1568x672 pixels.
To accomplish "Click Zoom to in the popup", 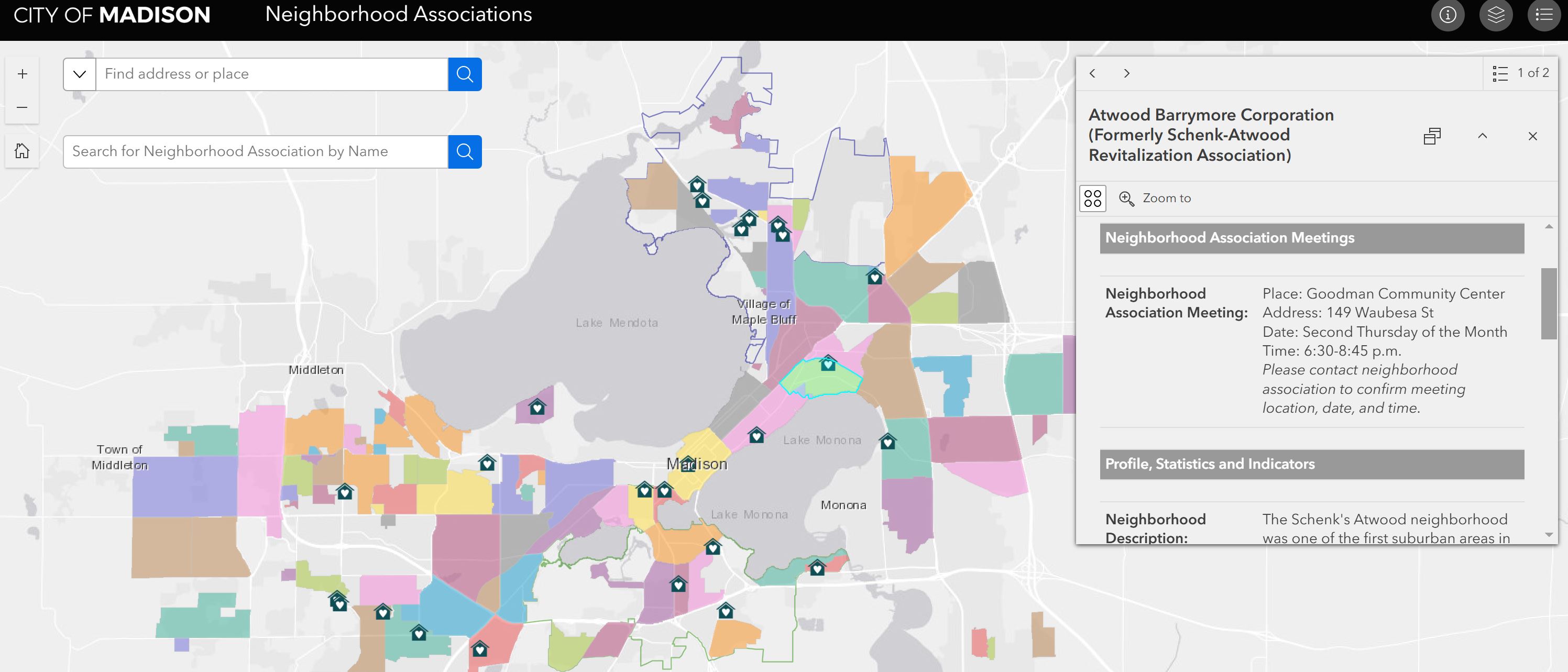I will point(1155,199).
